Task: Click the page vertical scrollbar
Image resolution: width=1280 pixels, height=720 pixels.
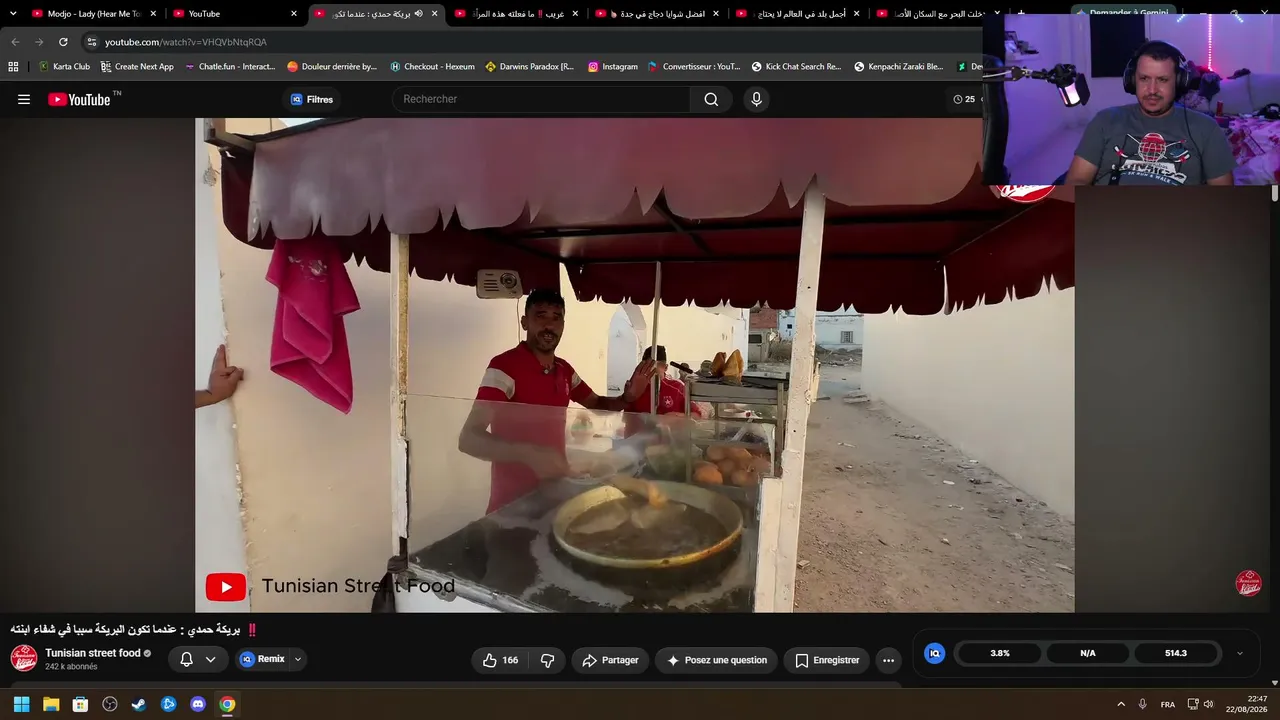Action: coord(1275,193)
